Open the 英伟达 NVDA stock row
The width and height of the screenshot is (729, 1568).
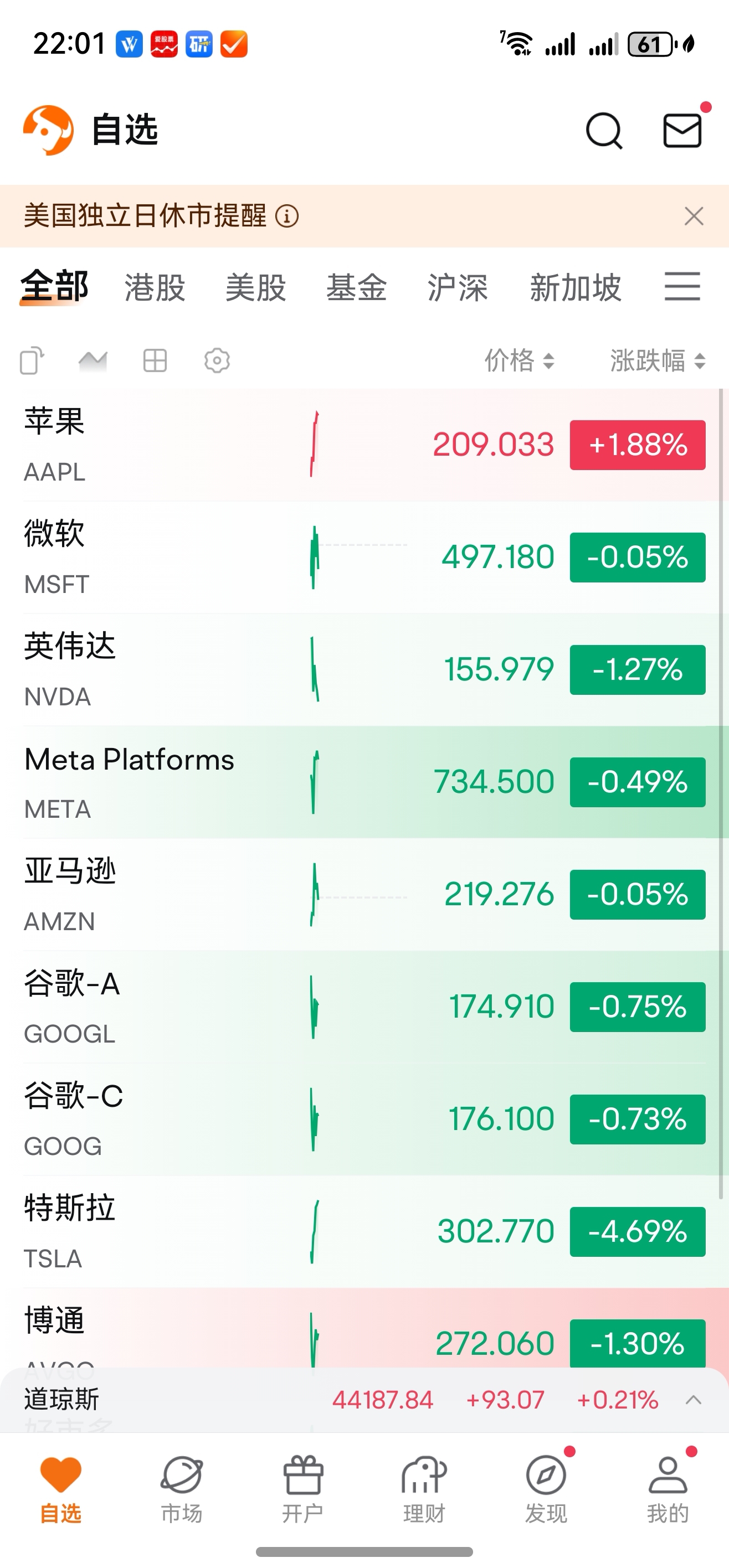tap(364, 669)
